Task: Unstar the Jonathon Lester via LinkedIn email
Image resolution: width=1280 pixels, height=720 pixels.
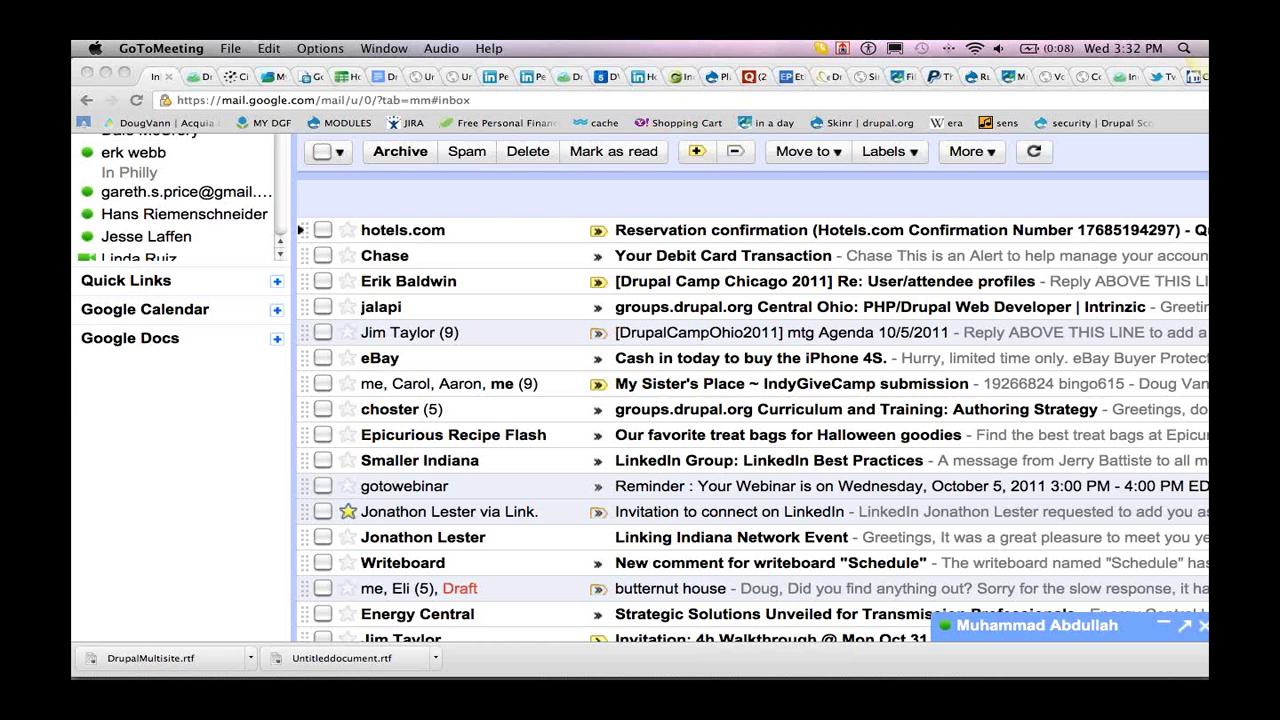Action: pos(347,511)
